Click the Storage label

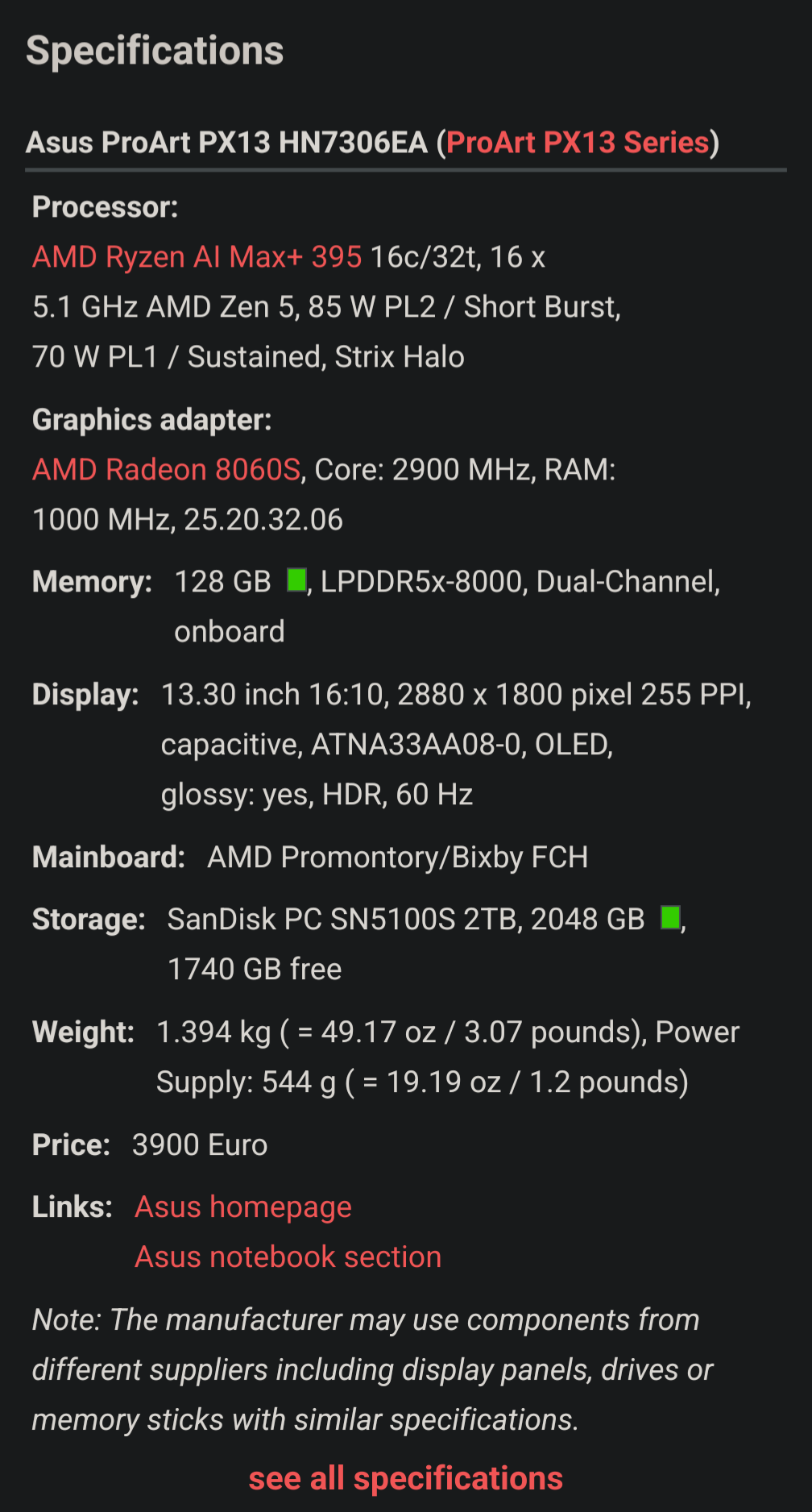coord(89,920)
